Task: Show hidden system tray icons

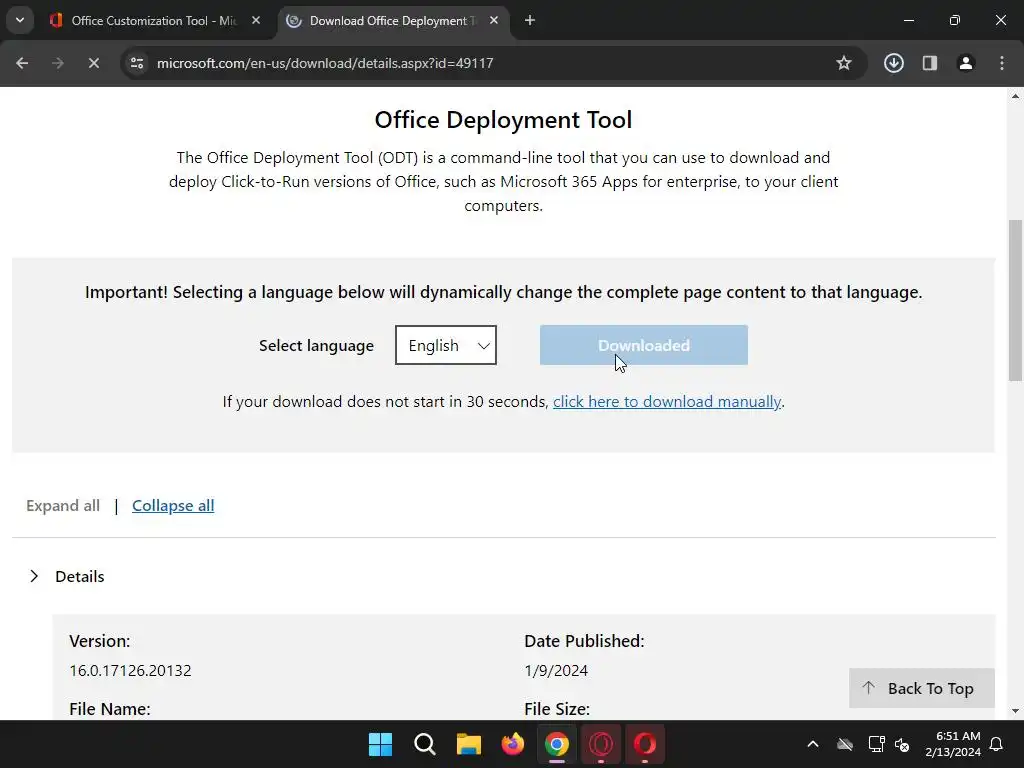Action: point(813,744)
